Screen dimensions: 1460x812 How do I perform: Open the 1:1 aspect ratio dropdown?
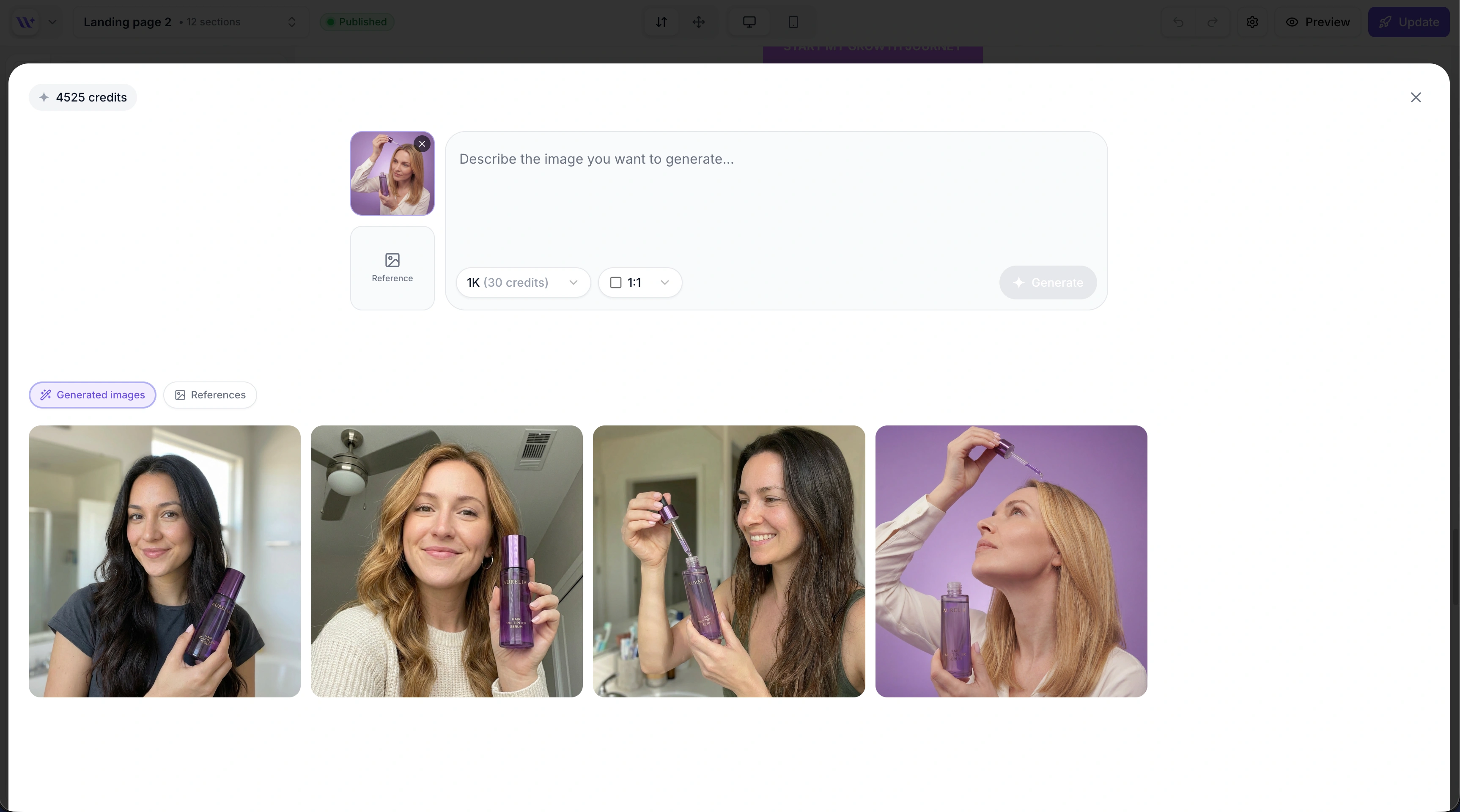tap(640, 282)
